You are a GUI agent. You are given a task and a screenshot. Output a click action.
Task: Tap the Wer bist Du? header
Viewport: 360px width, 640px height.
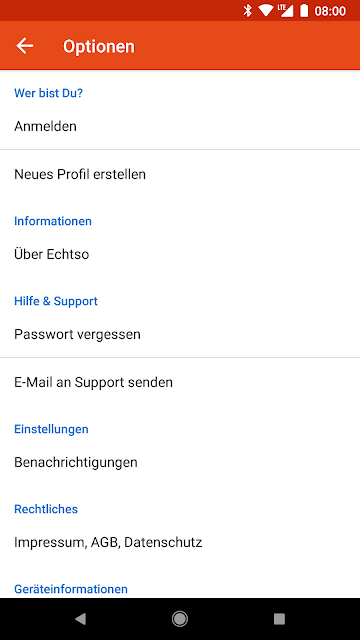pos(49,93)
